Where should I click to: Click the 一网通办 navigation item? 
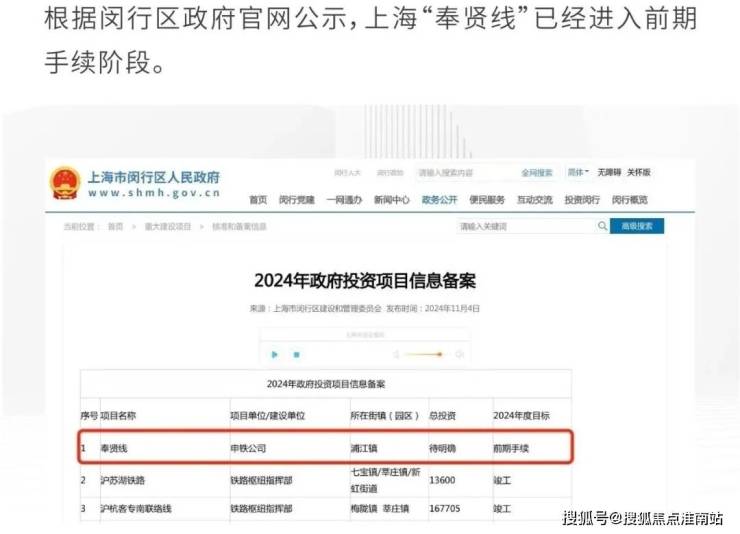point(345,200)
